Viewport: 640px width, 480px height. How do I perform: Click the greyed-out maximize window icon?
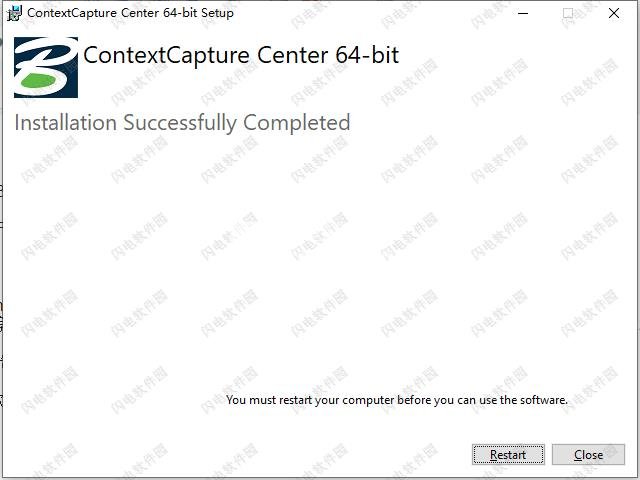(x=568, y=13)
